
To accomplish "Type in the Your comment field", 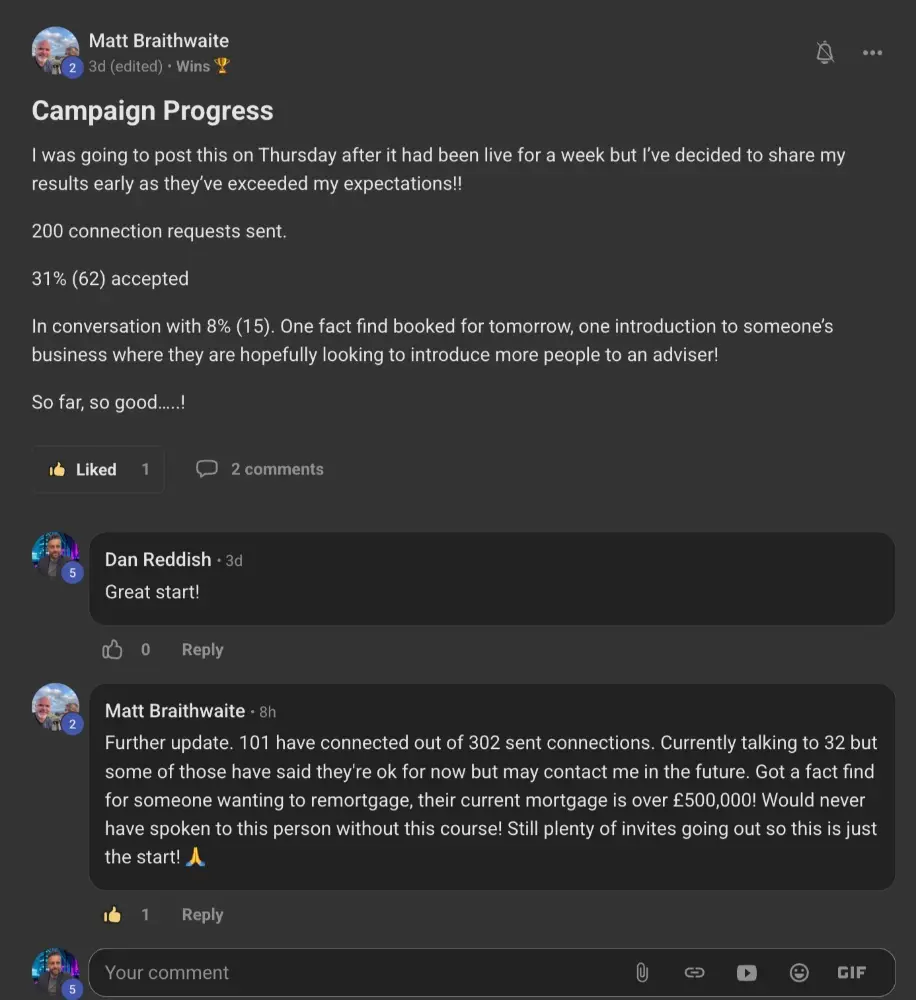I will 360,972.
